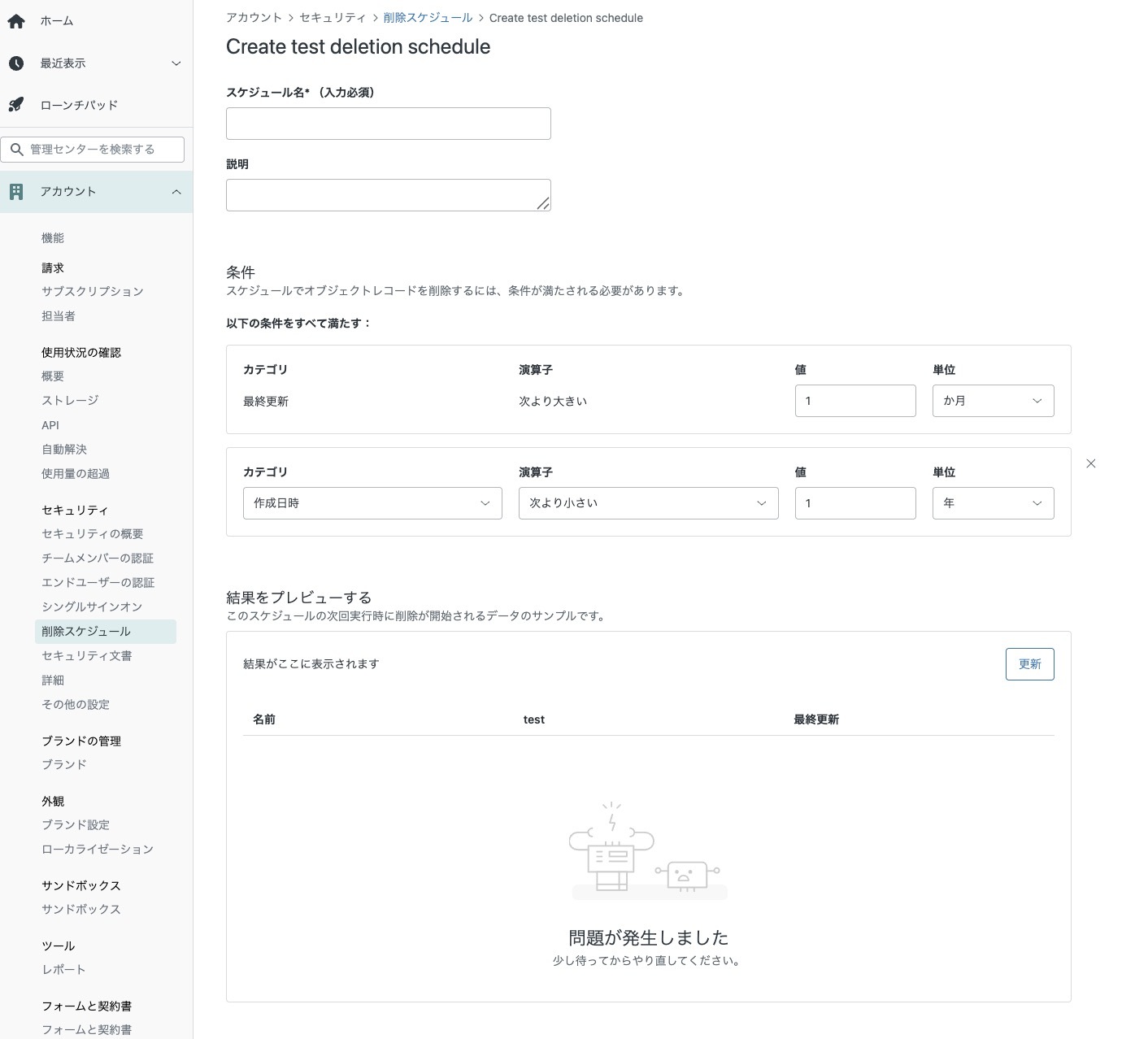Click the Home icon in sidebar
The width and height of the screenshot is (1148, 1039).
[x=16, y=21]
